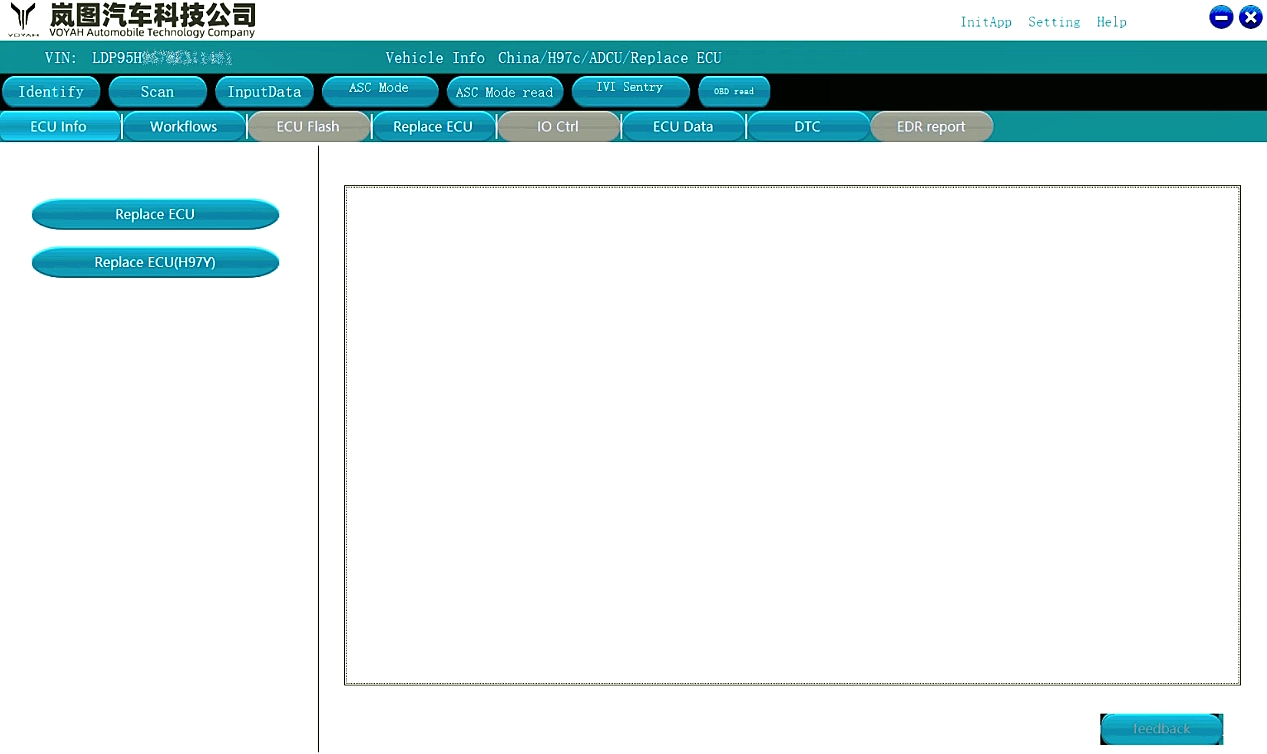
Task: Click the VOYAH logo icon
Action: pyautogui.click(x=22, y=19)
